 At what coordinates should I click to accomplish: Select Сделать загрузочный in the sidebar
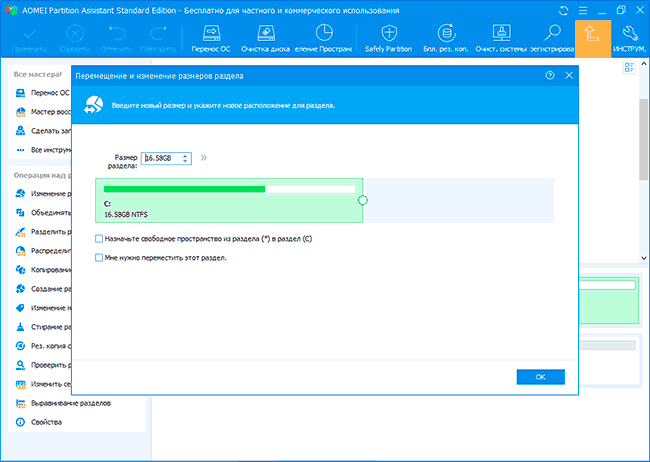(43, 131)
